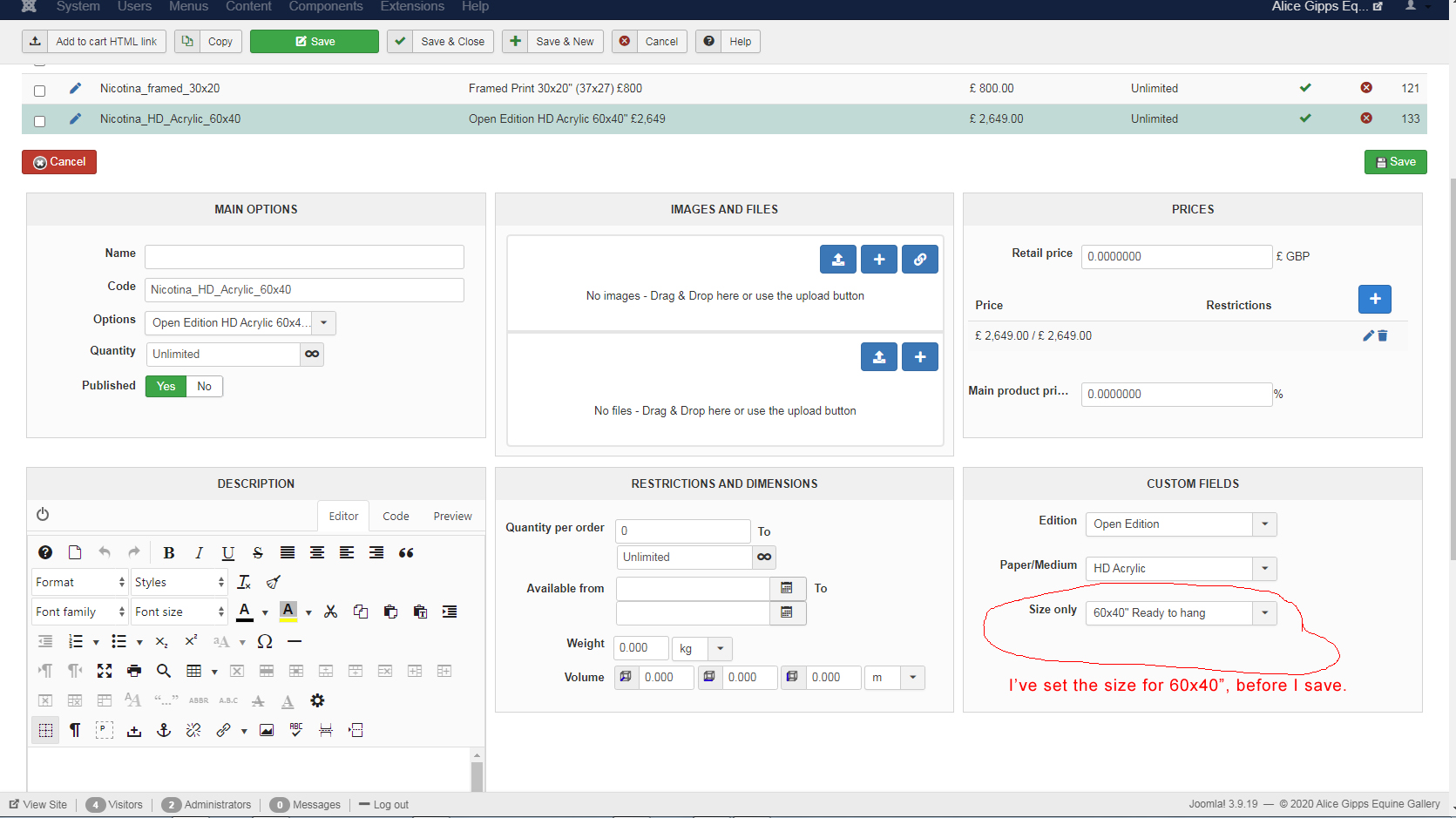Set Published to No
Image resolution: width=1456 pixels, height=818 pixels.
tap(204, 387)
